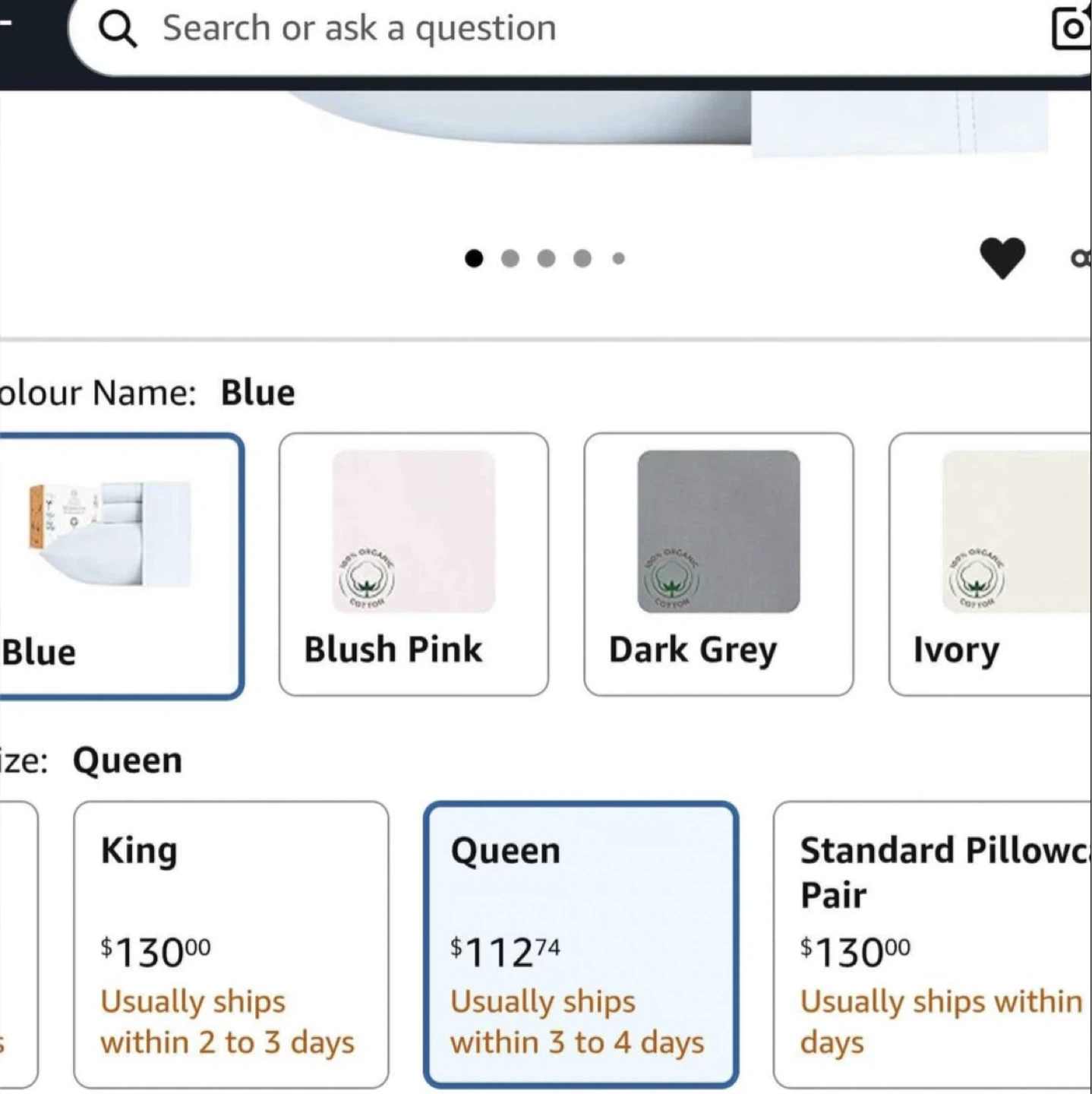Choose the Blush Pink colour swatch

413,564
